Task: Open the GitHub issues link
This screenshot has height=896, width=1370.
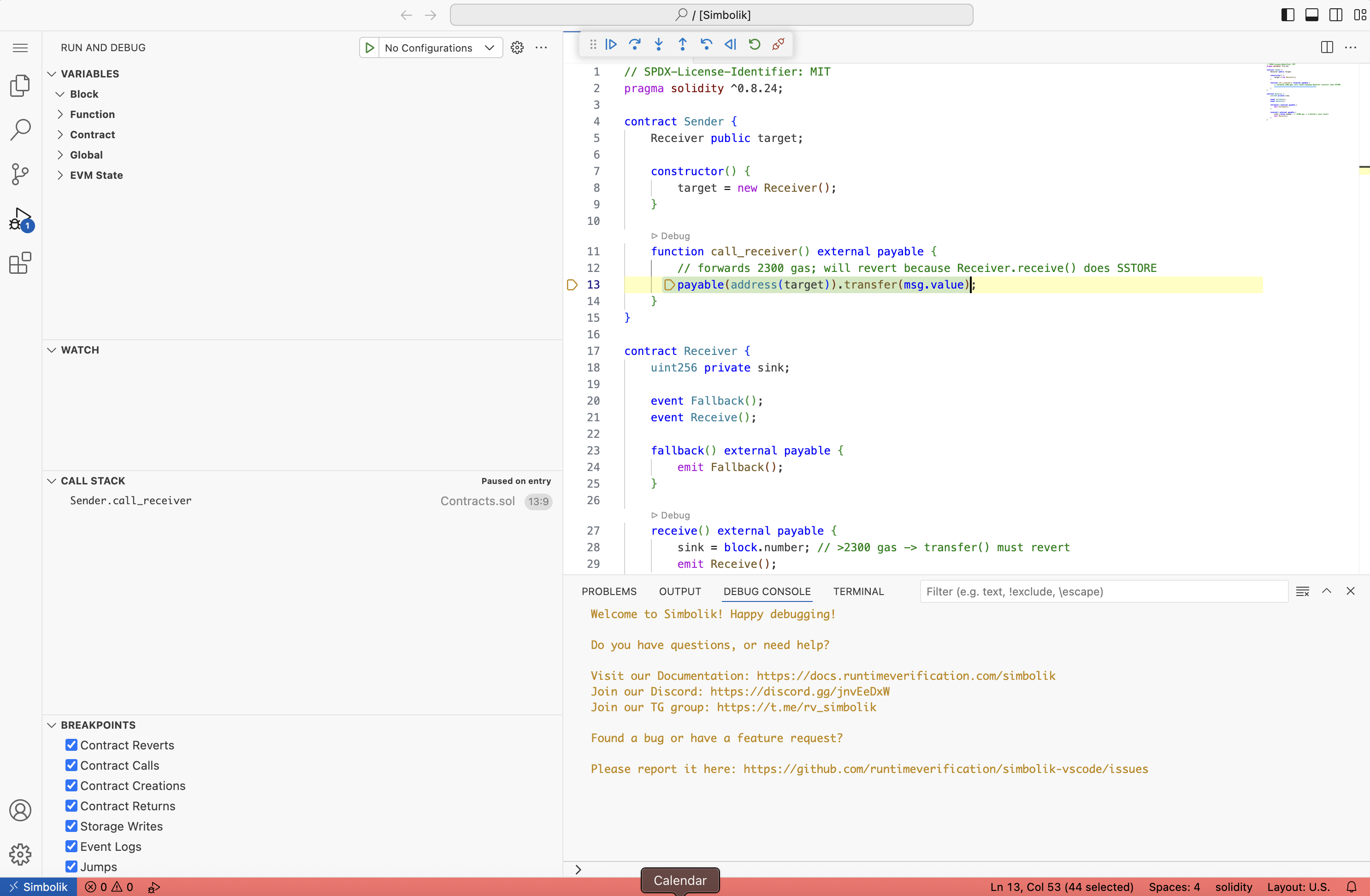Action: (946, 769)
